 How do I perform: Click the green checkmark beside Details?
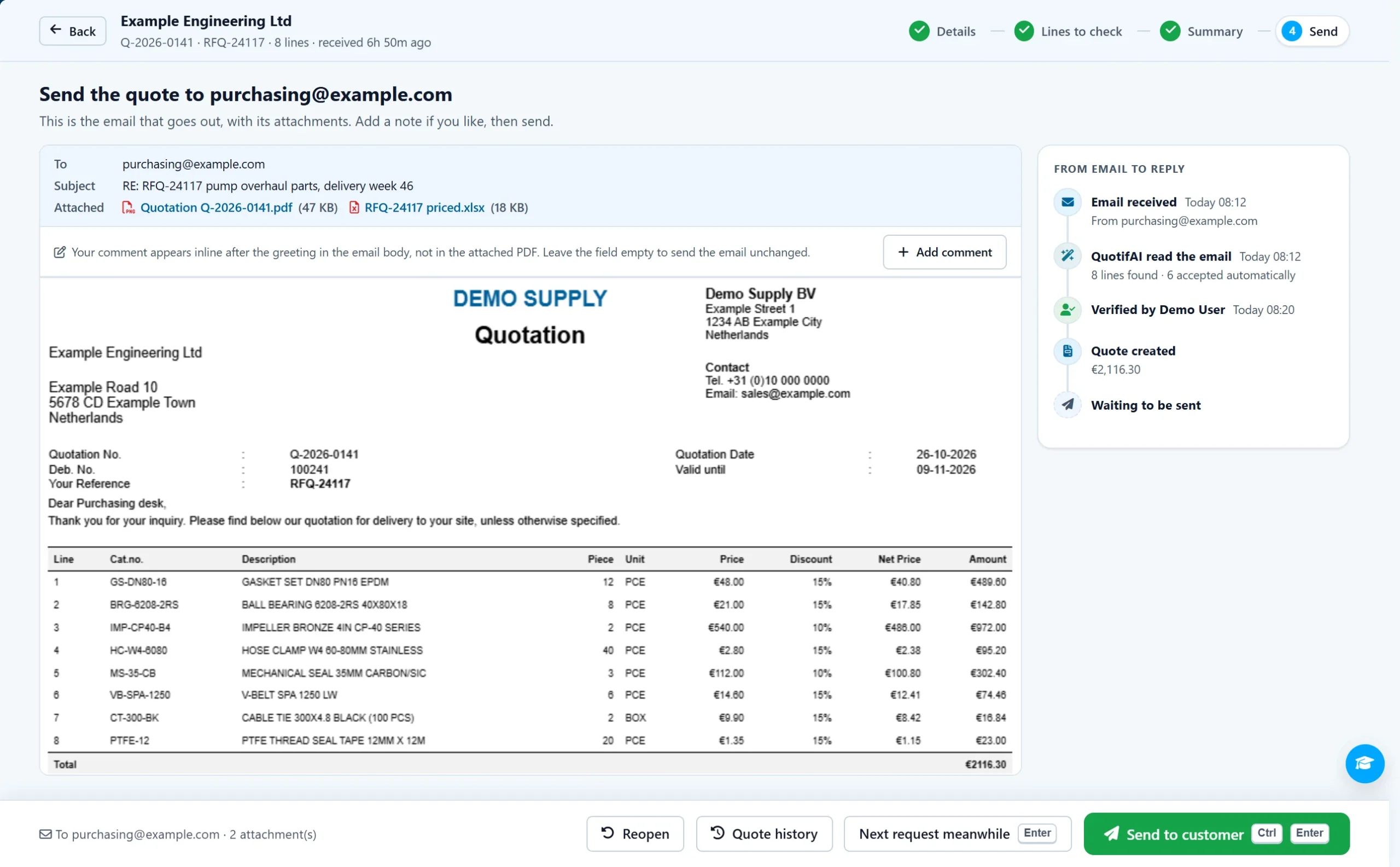(919, 31)
